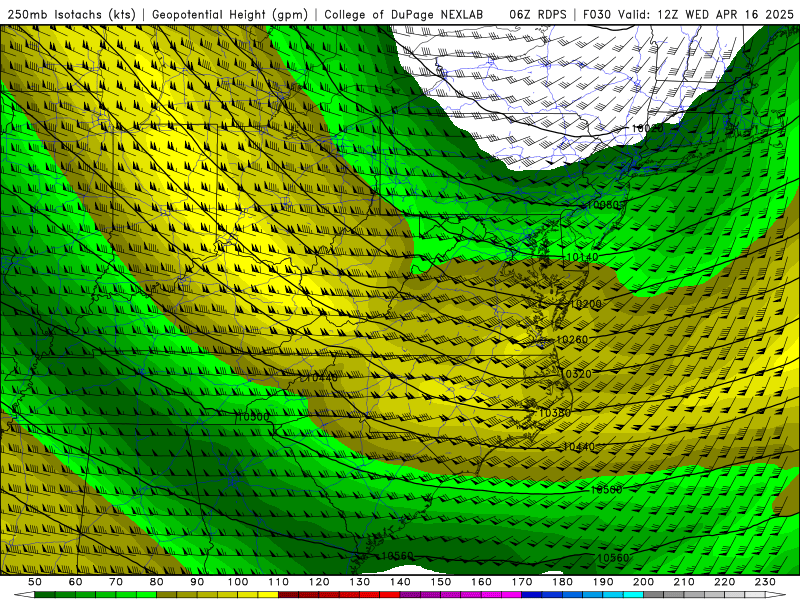Select the 10140 contour label
Image resolution: width=800 pixels, height=600 pixels.
583,257
